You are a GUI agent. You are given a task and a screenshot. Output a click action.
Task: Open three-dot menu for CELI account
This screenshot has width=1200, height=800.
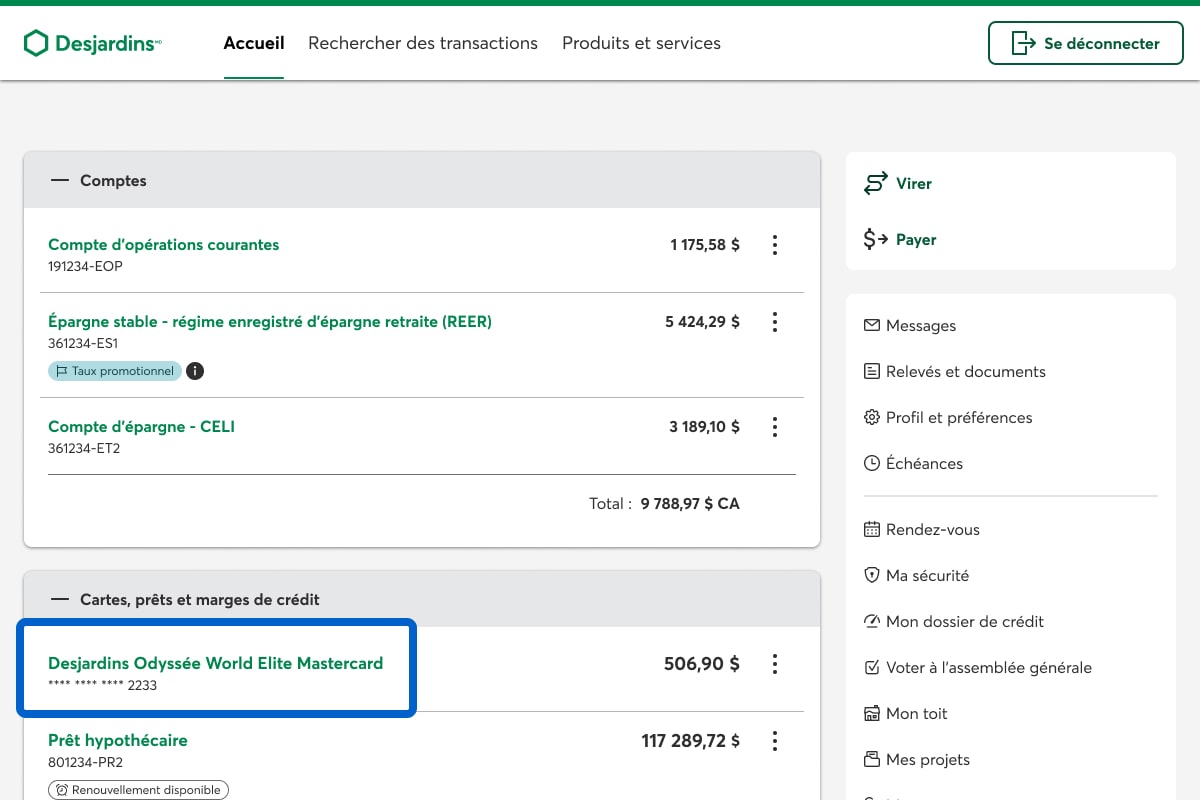pos(774,427)
